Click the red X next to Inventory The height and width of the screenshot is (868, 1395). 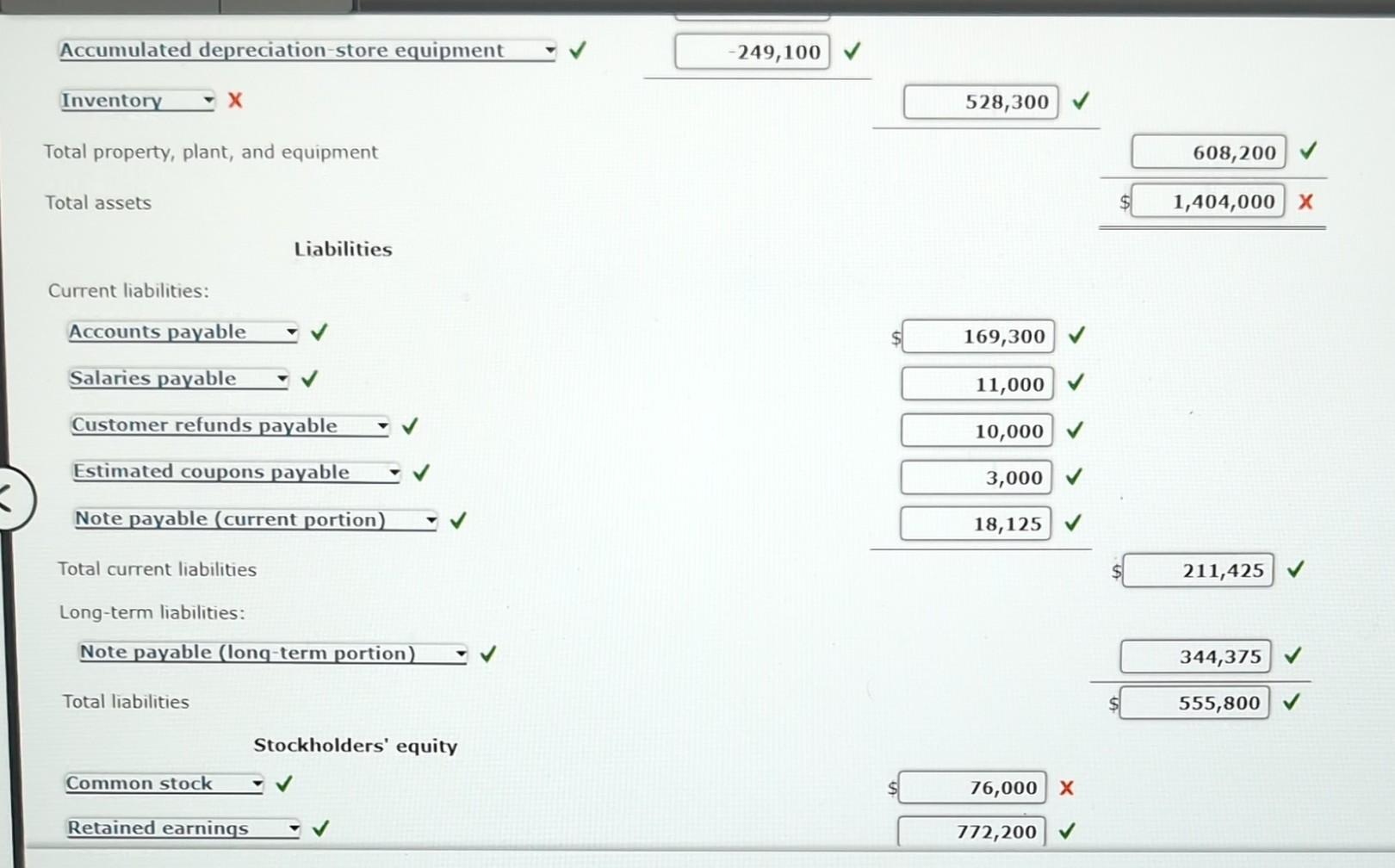234,101
